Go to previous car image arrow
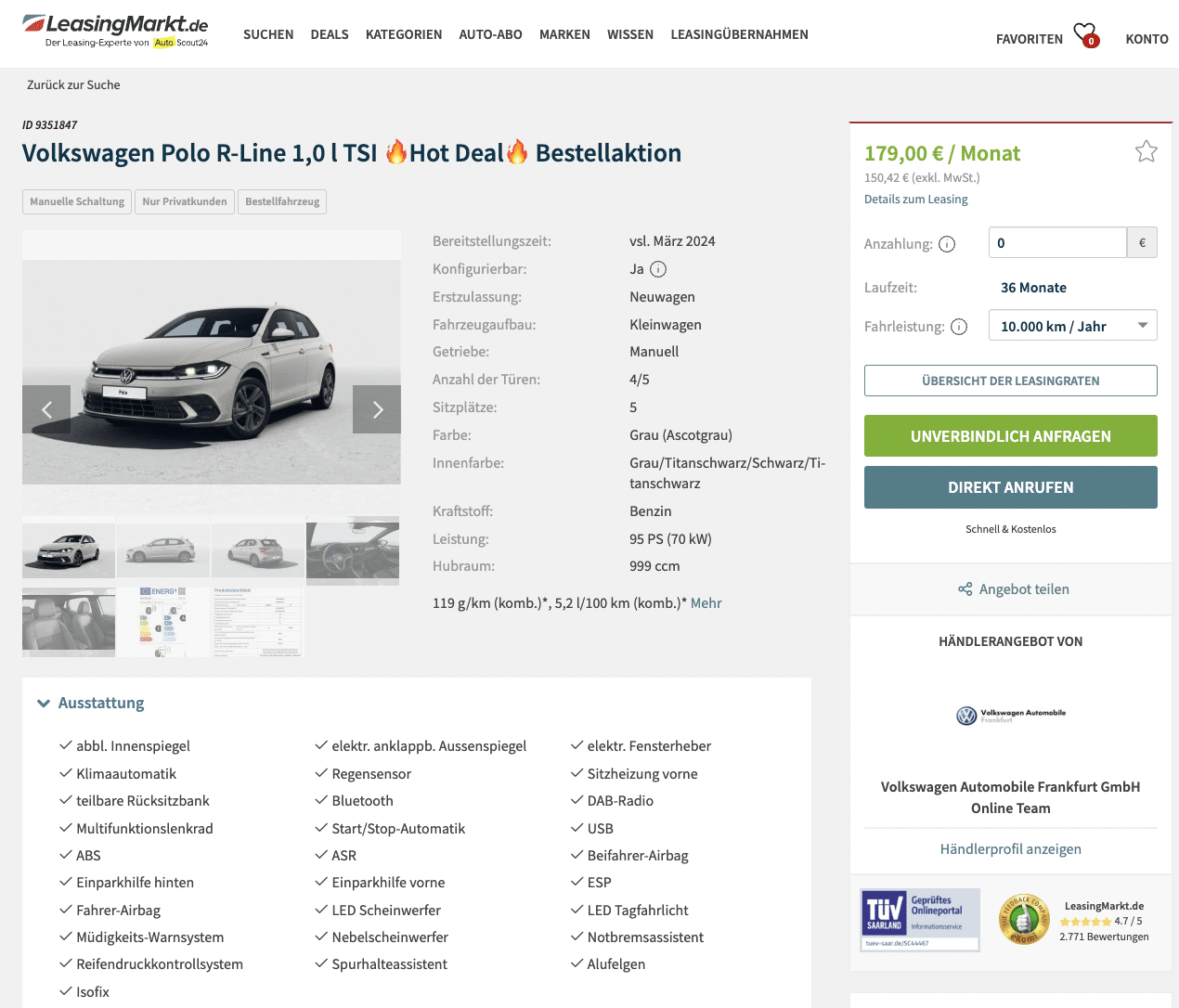This screenshot has width=1179, height=1008. coord(46,409)
